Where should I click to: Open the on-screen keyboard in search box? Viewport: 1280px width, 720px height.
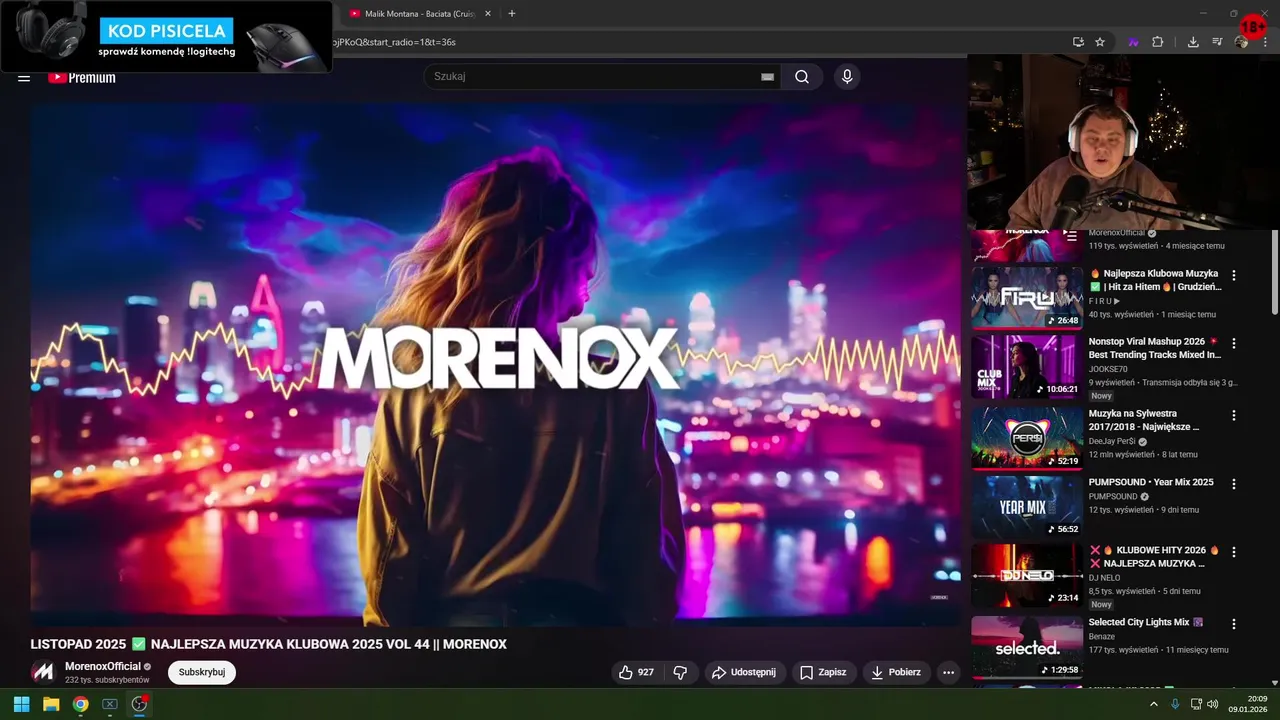[767, 77]
